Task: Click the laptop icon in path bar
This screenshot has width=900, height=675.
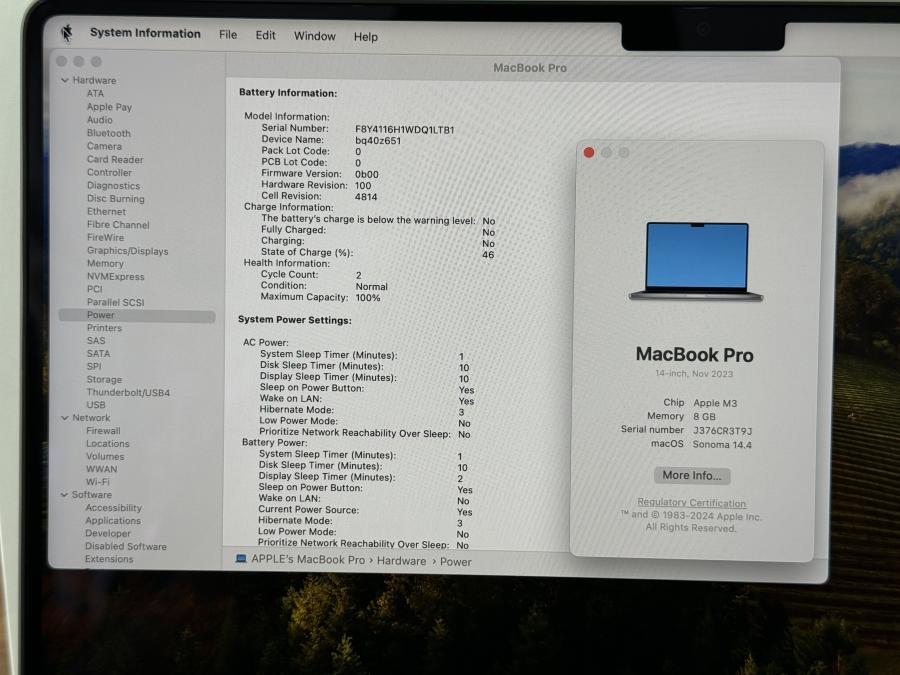Action: coord(241,560)
